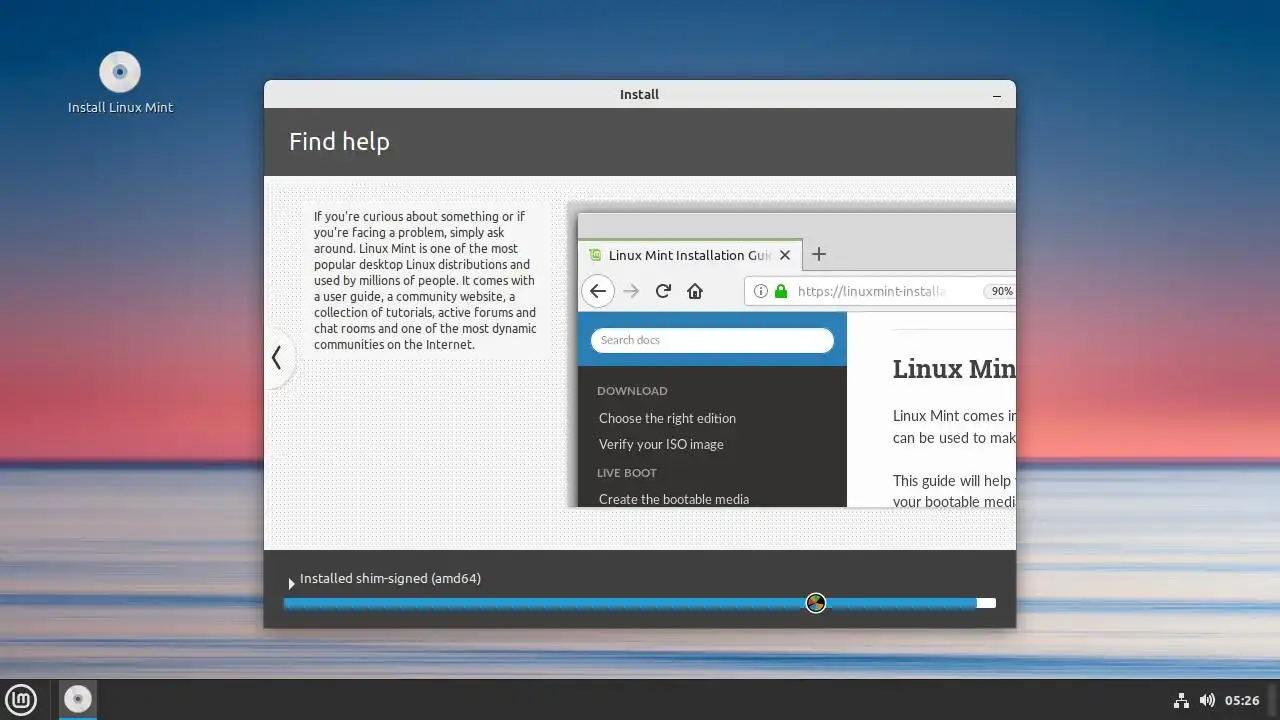Select the installer disc icon in taskbar
Screen dimensions: 1280x720
pos(77,699)
